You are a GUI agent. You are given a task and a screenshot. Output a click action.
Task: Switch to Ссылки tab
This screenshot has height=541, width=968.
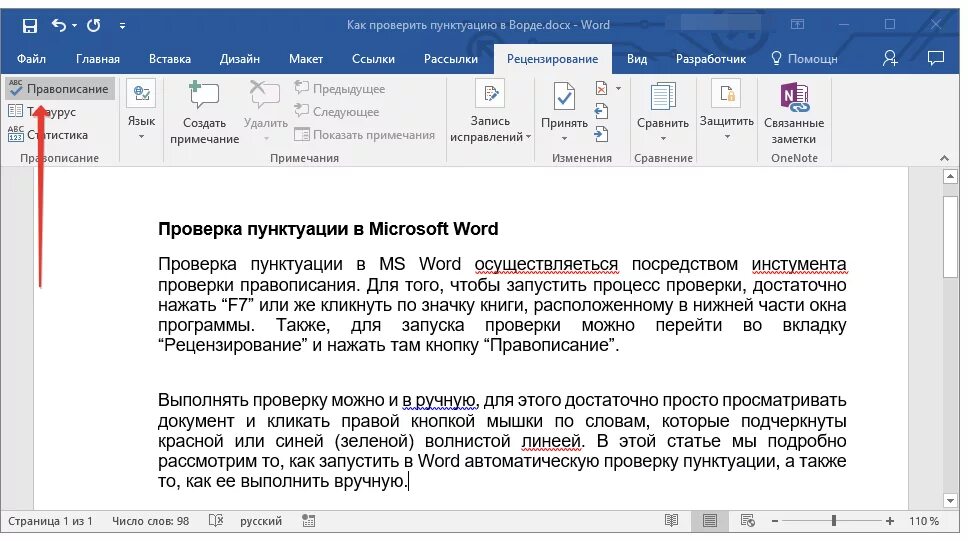373,59
